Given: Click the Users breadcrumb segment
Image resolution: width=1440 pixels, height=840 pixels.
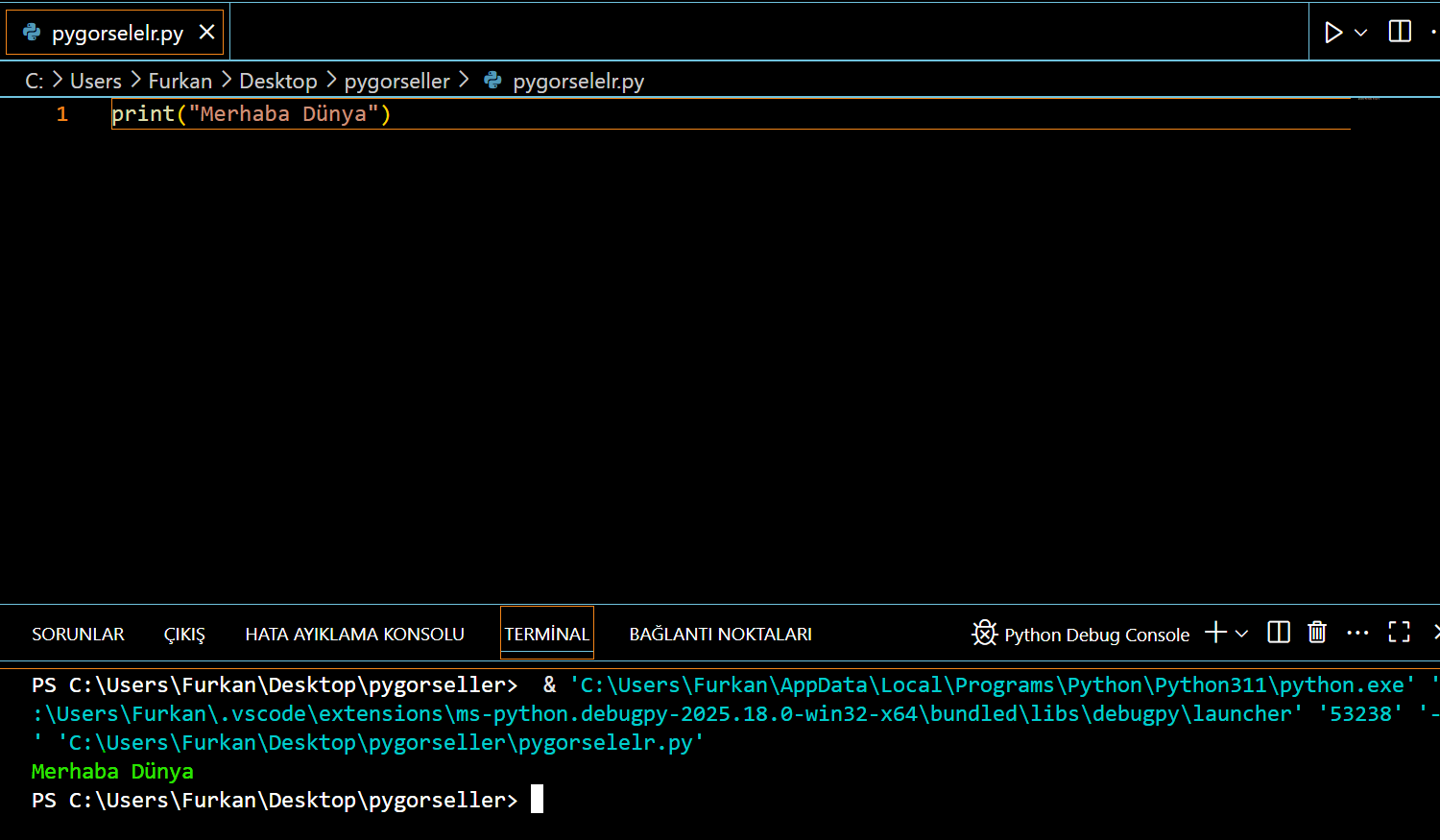Looking at the screenshot, I should 96,82.
